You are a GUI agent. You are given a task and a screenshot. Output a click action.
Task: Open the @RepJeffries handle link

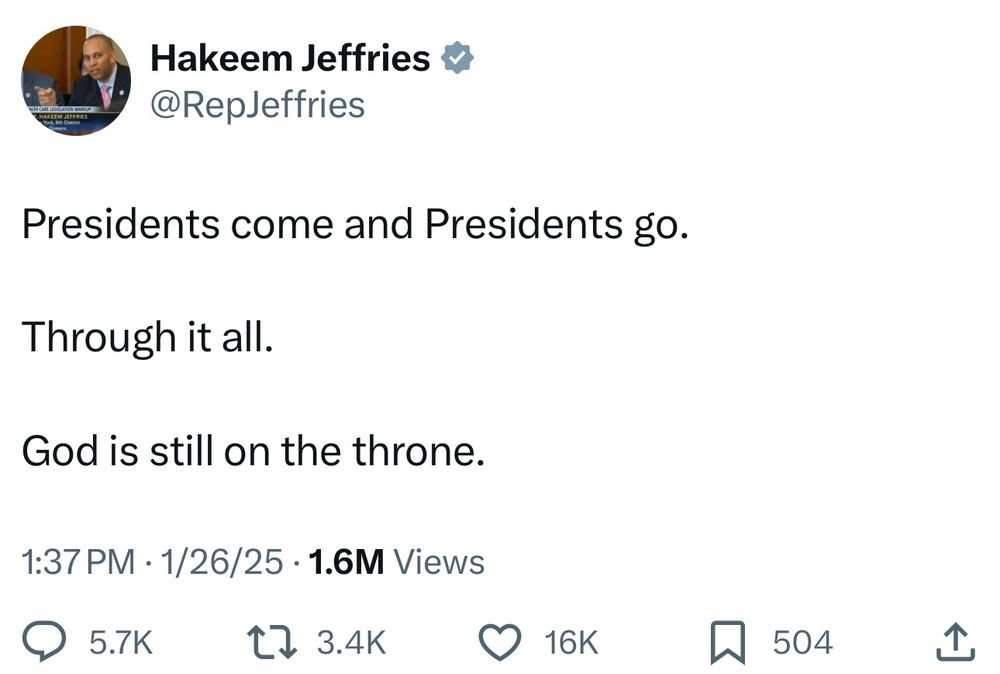[257, 104]
